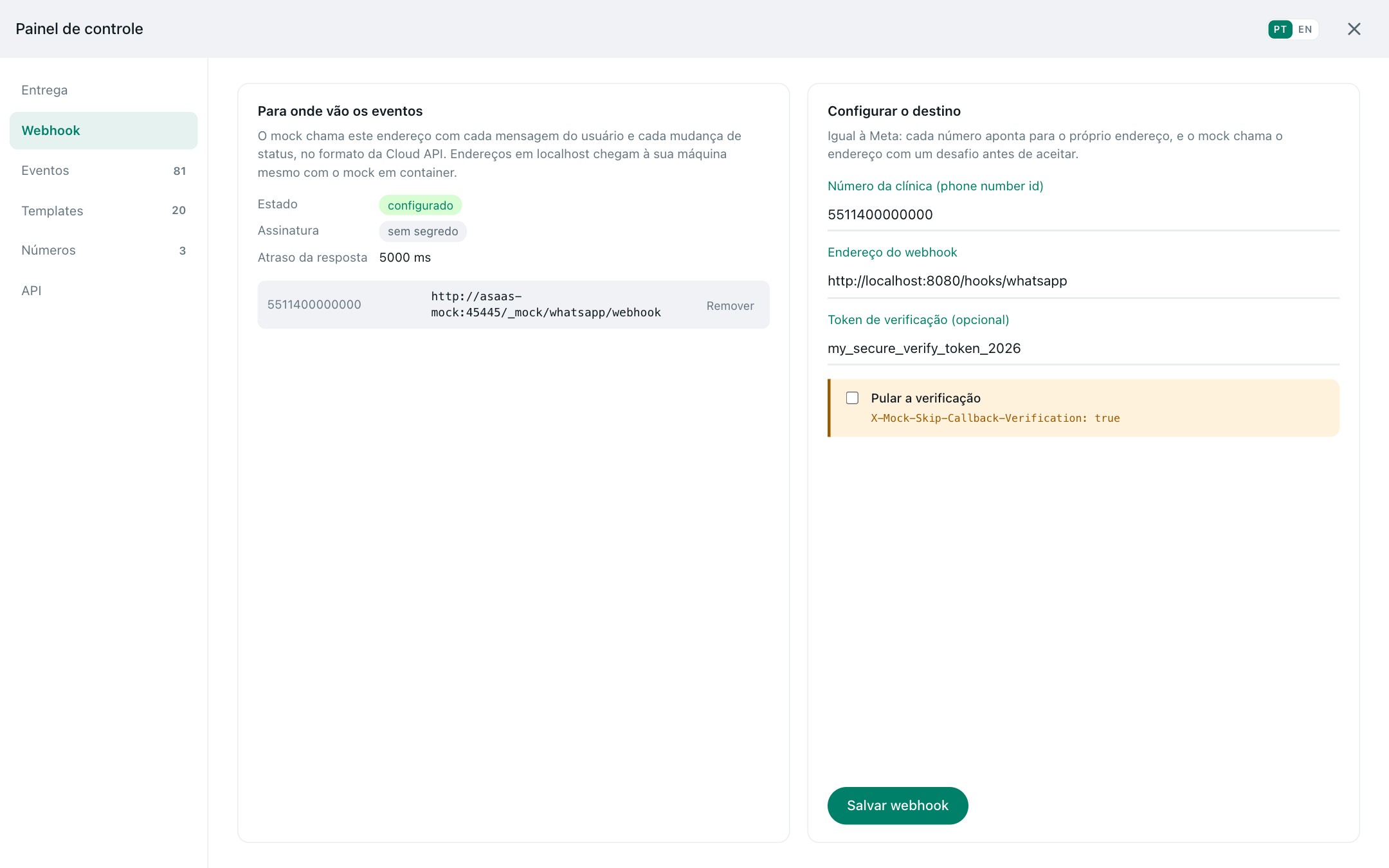Image resolution: width=1389 pixels, height=868 pixels.
Task: Open the Eventos section
Action: pyautogui.click(x=104, y=170)
